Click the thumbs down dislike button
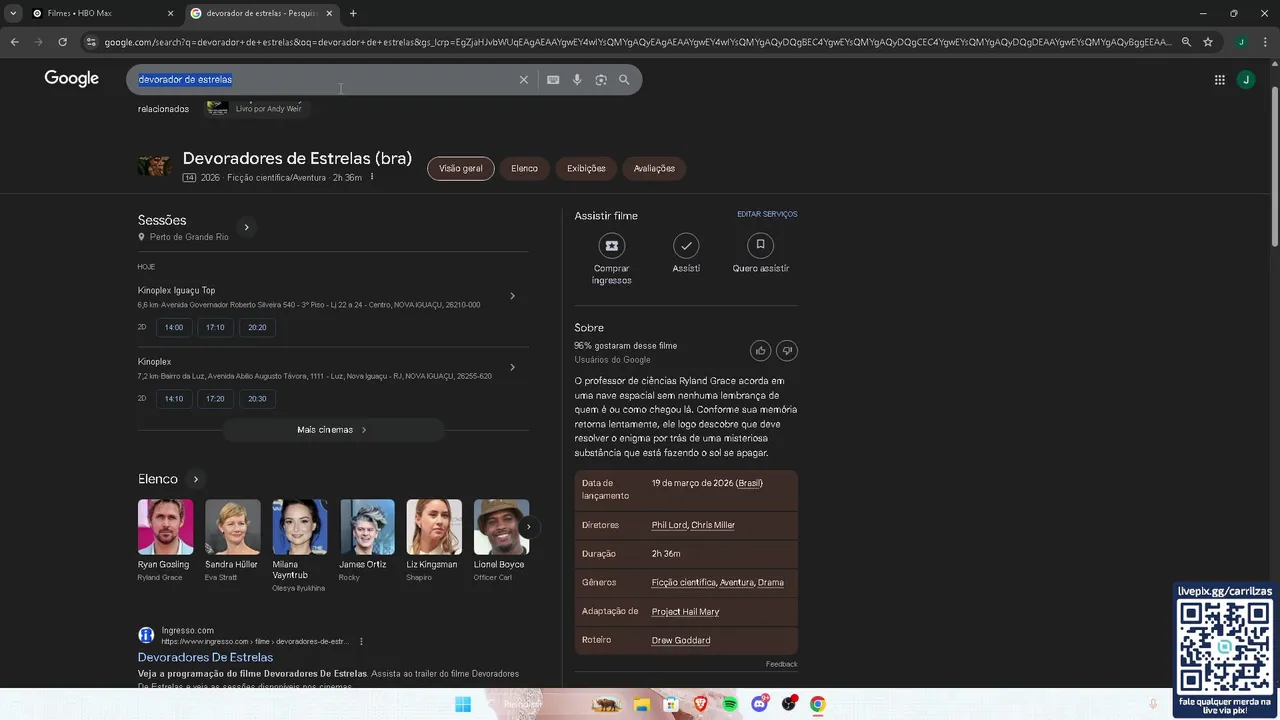This screenshot has height=720, width=1280. coord(787,351)
